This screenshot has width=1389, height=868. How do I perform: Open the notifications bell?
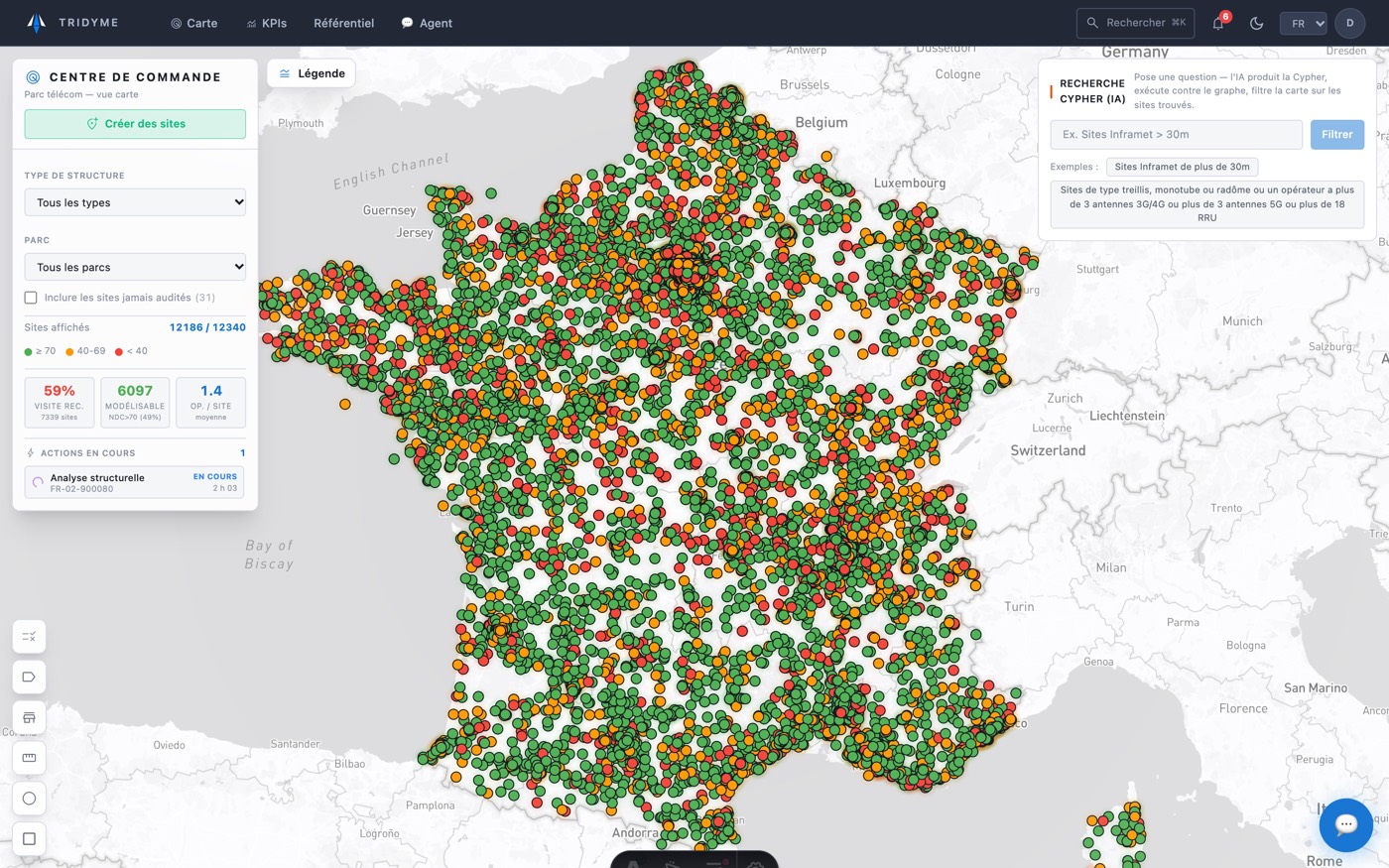coord(1218,23)
